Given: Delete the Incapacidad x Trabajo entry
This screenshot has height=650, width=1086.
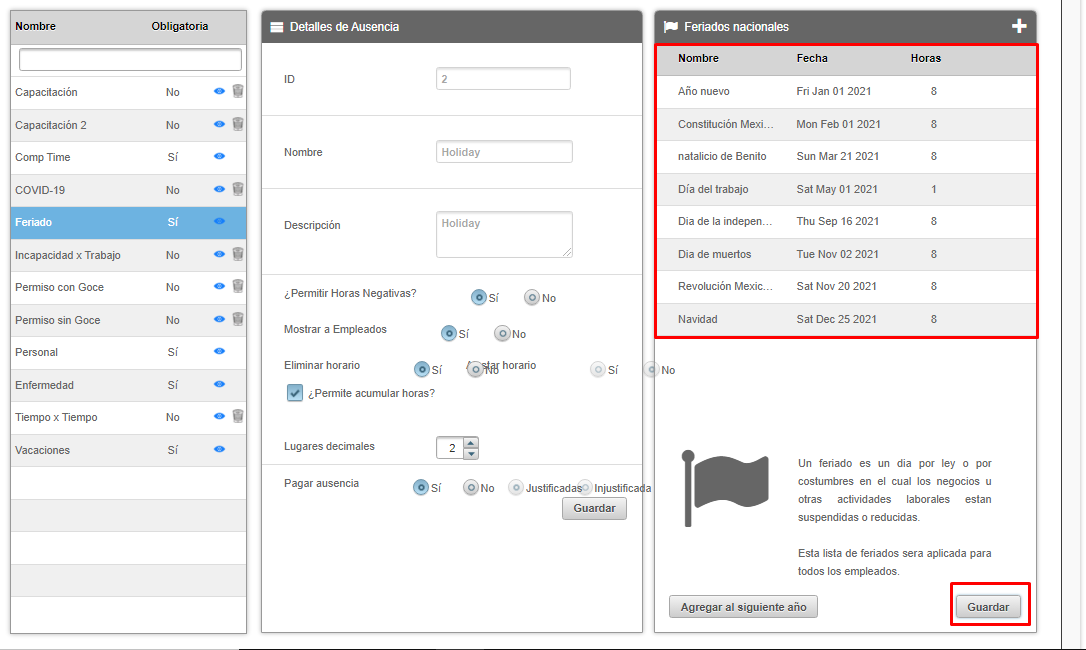Looking at the screenshot, I should click(x=238, y=254).
